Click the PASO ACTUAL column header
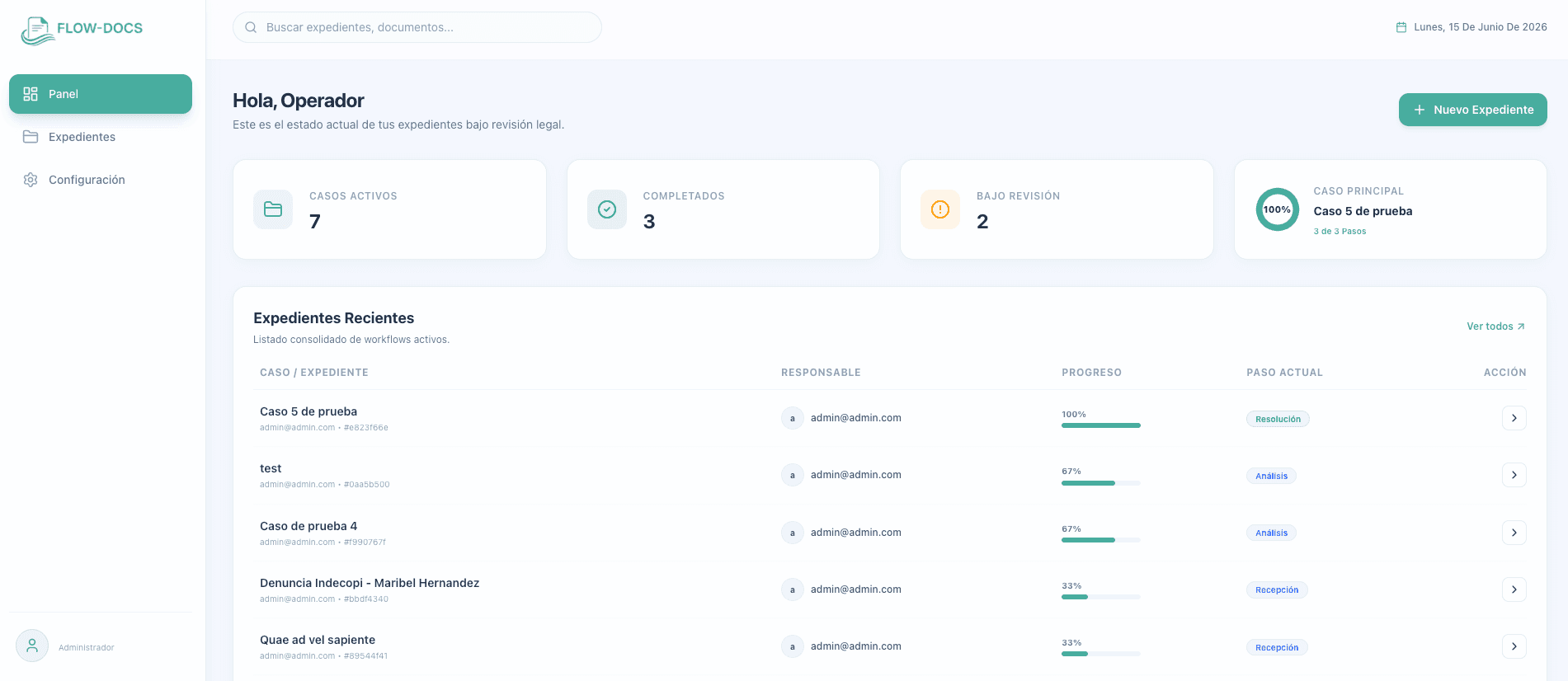This screenshot has height=681, width=1568. (1284, 373)
